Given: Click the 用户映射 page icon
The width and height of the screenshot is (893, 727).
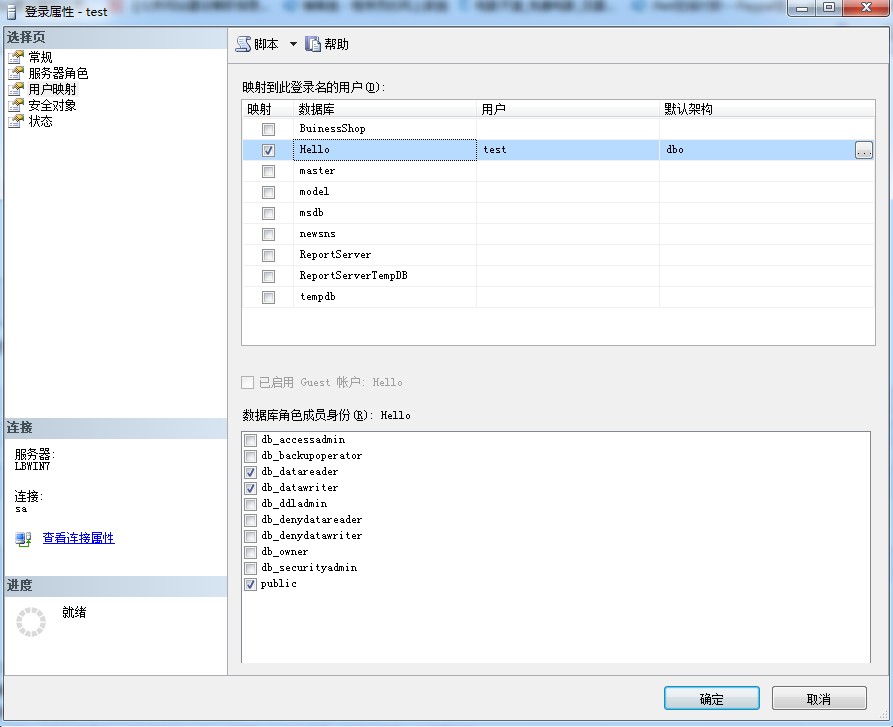Looking at the screenshot, I should point(17,89).
